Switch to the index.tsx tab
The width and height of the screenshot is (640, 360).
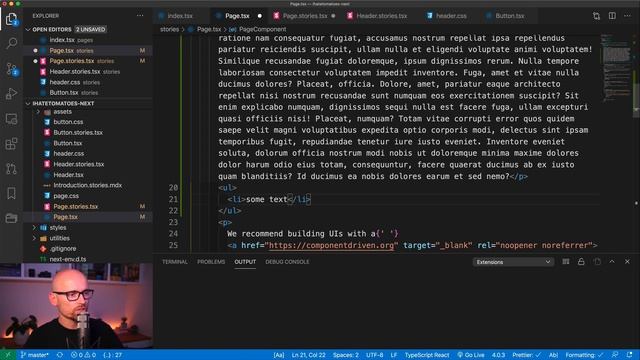[180, 16]
